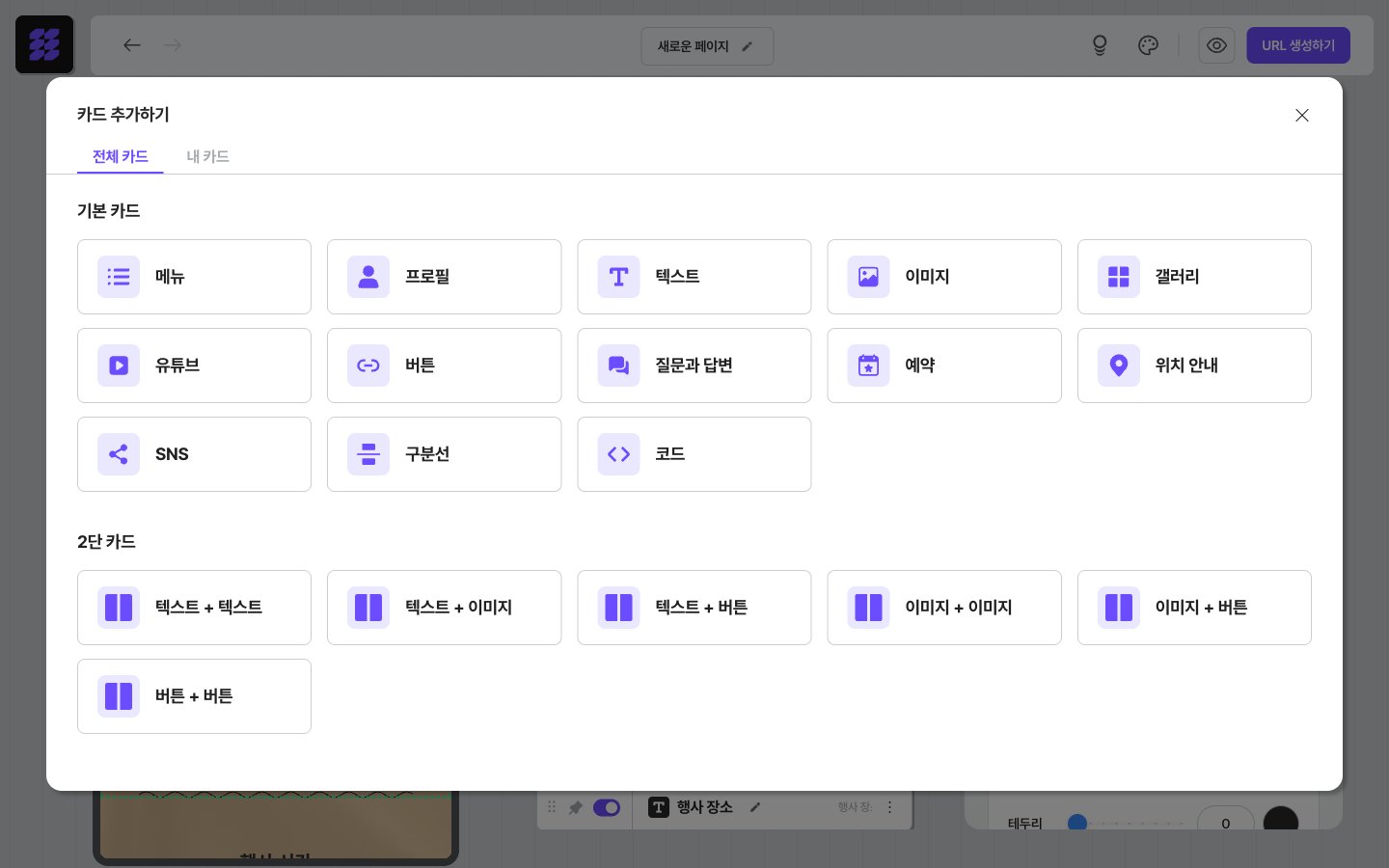This screenshot has width=1389, height=868.
Task: Toggle the 행사 장소 card switch
Action: pyautogui.click(x=607, y=807)
